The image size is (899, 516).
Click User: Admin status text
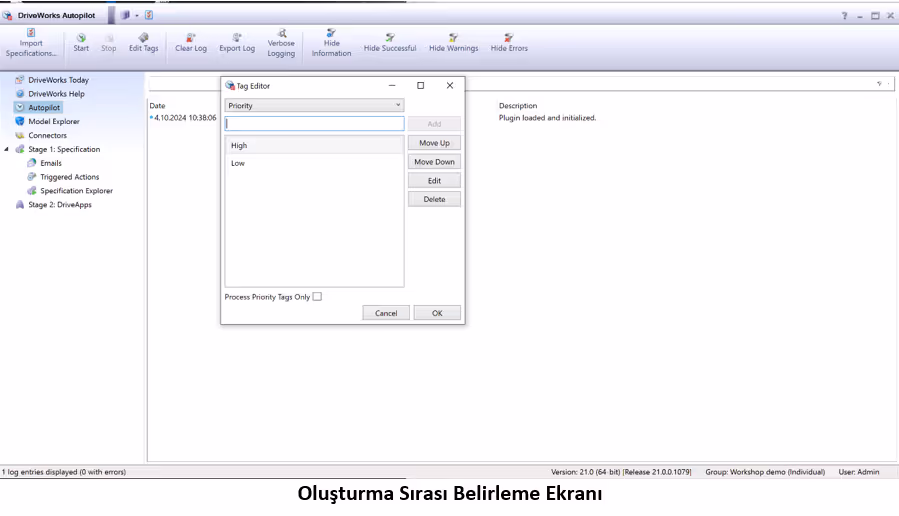[x=859, y=472]
